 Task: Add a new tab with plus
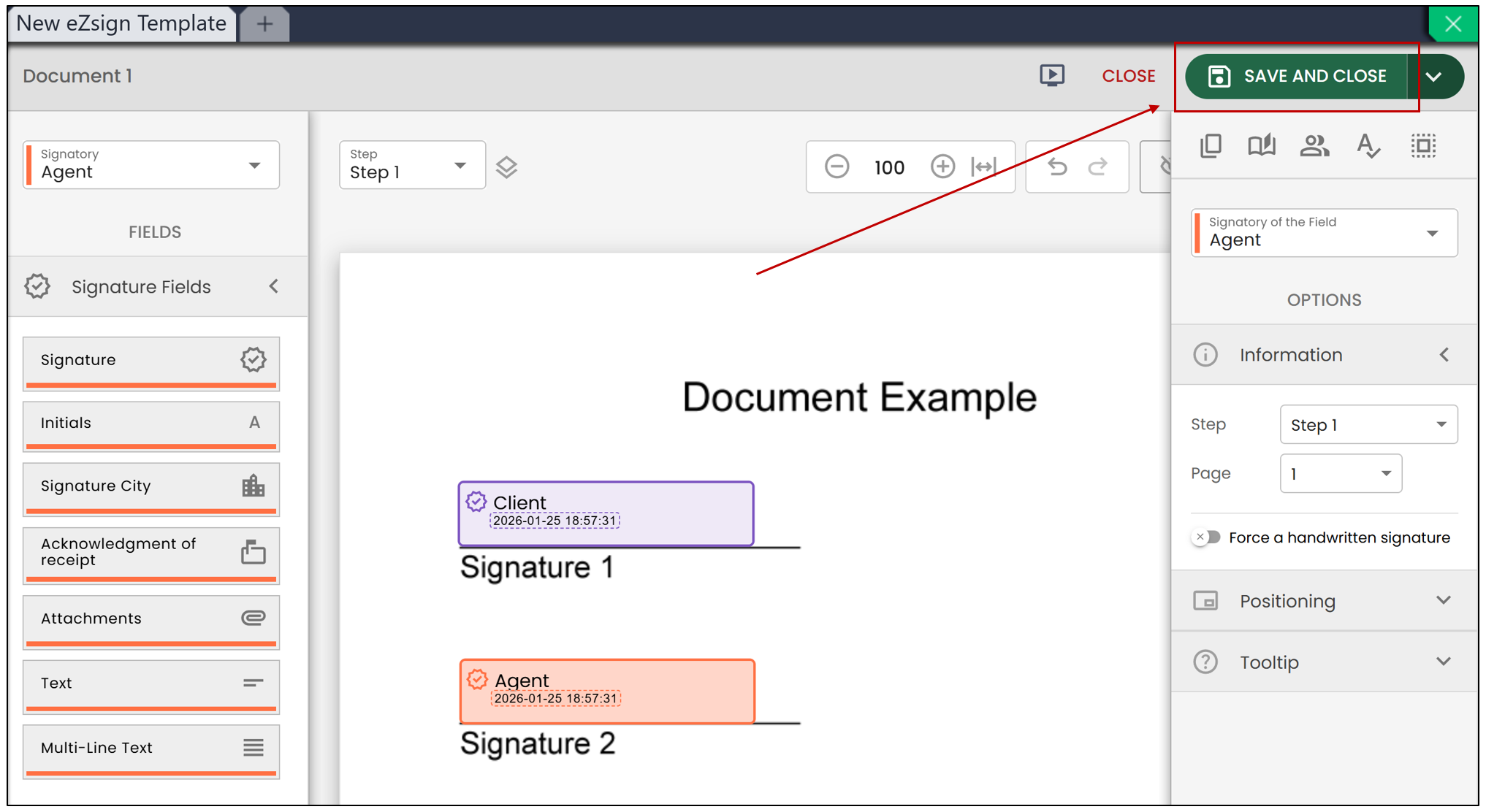click(265, 24)
